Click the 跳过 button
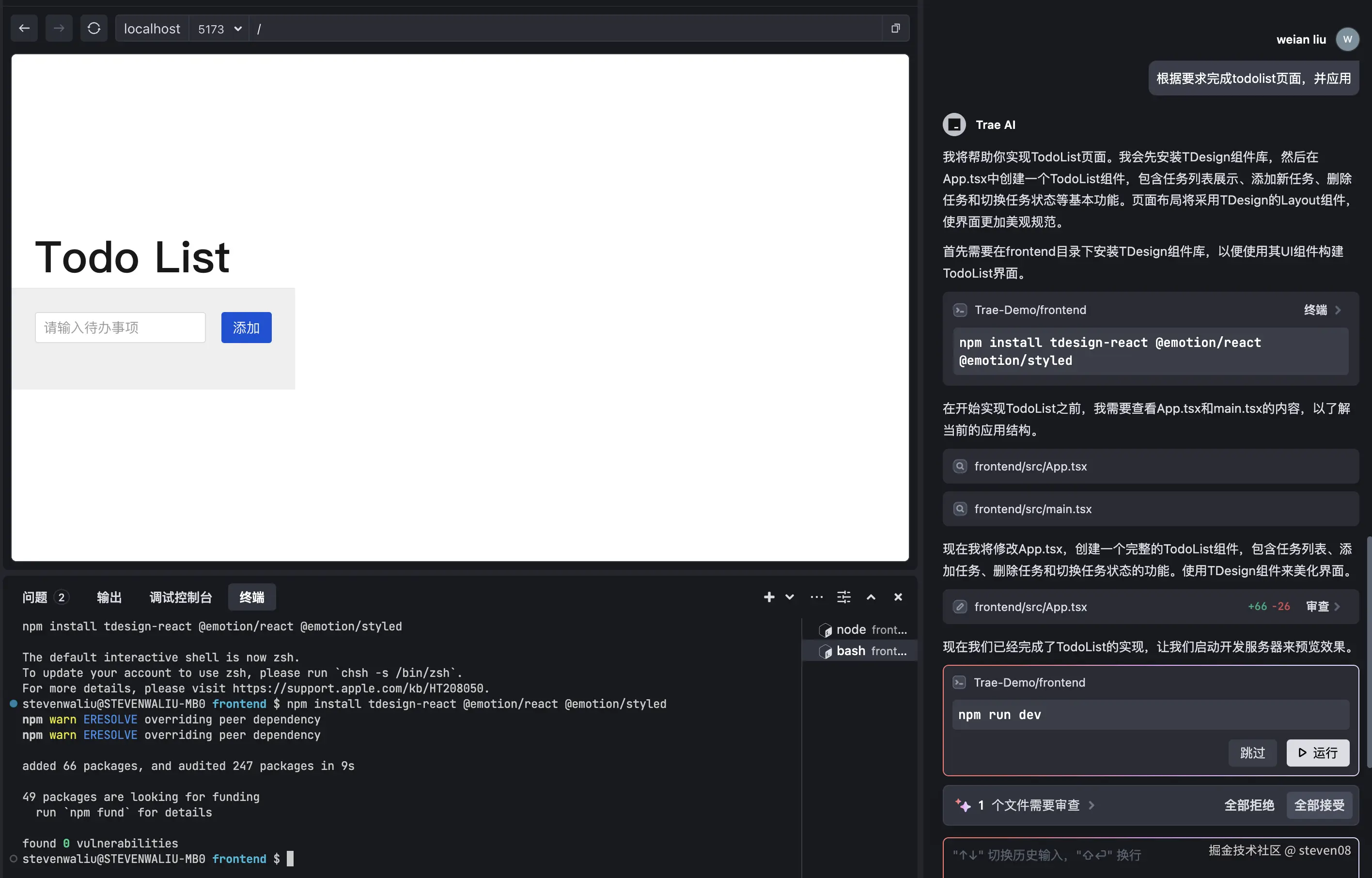This screenshot has height=878, width=1372. click(x=1252, y=753)
